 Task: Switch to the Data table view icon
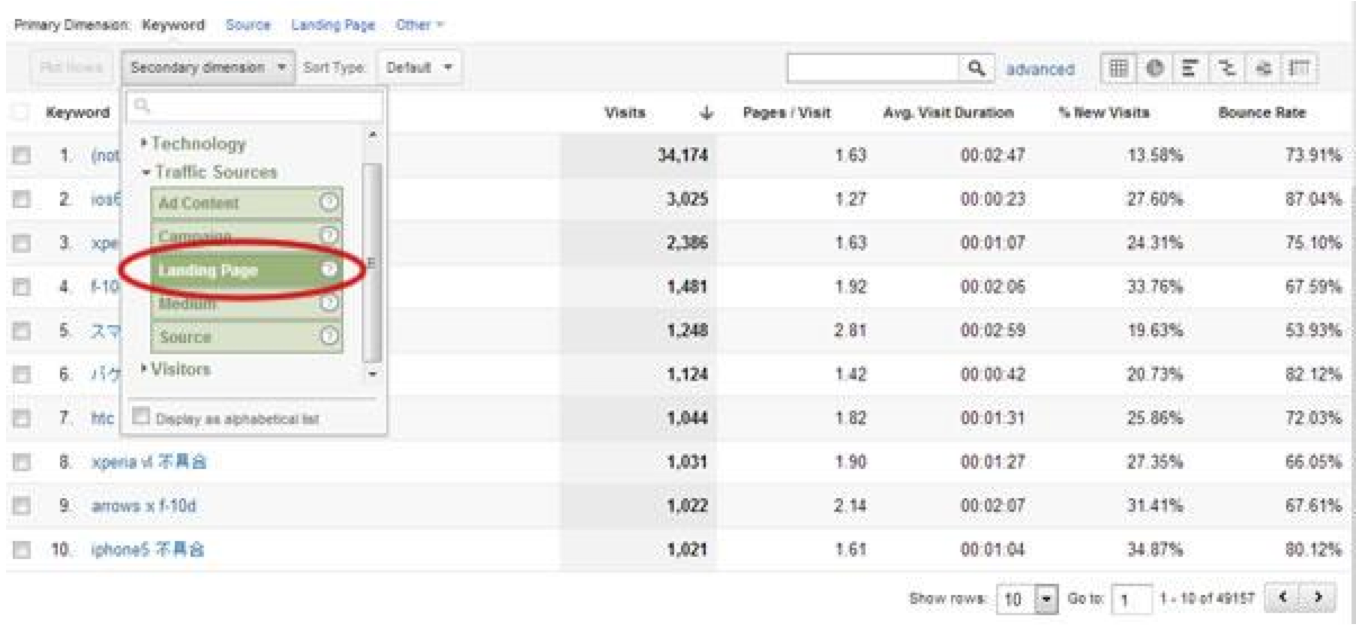(x=1120, y=68)
